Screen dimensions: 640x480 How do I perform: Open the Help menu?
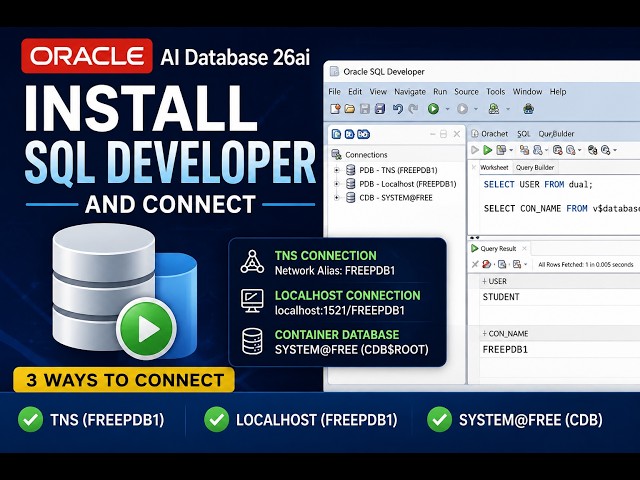tap(558, 91)
